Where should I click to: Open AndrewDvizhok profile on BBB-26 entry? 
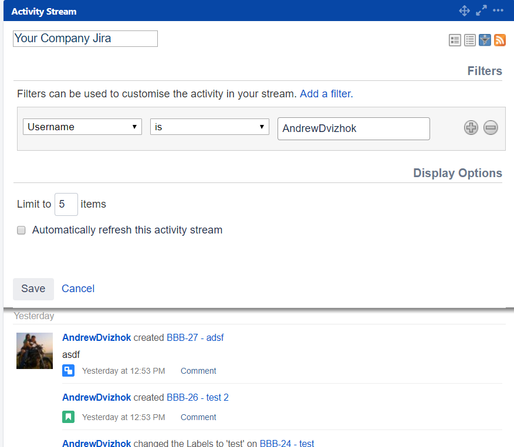click(x=97, y=397)
